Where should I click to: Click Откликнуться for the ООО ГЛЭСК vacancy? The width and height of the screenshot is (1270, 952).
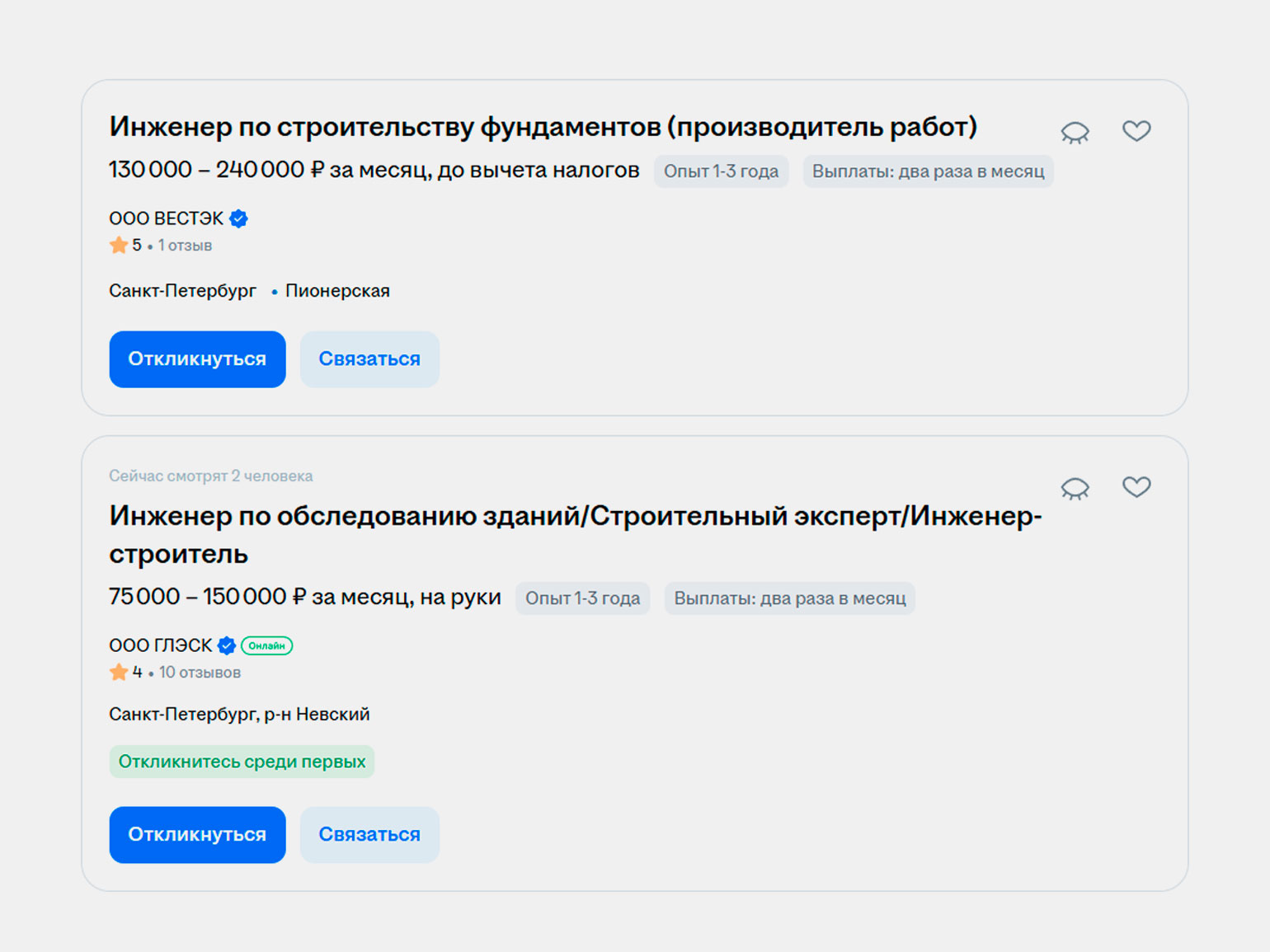(x=197, y=835)
